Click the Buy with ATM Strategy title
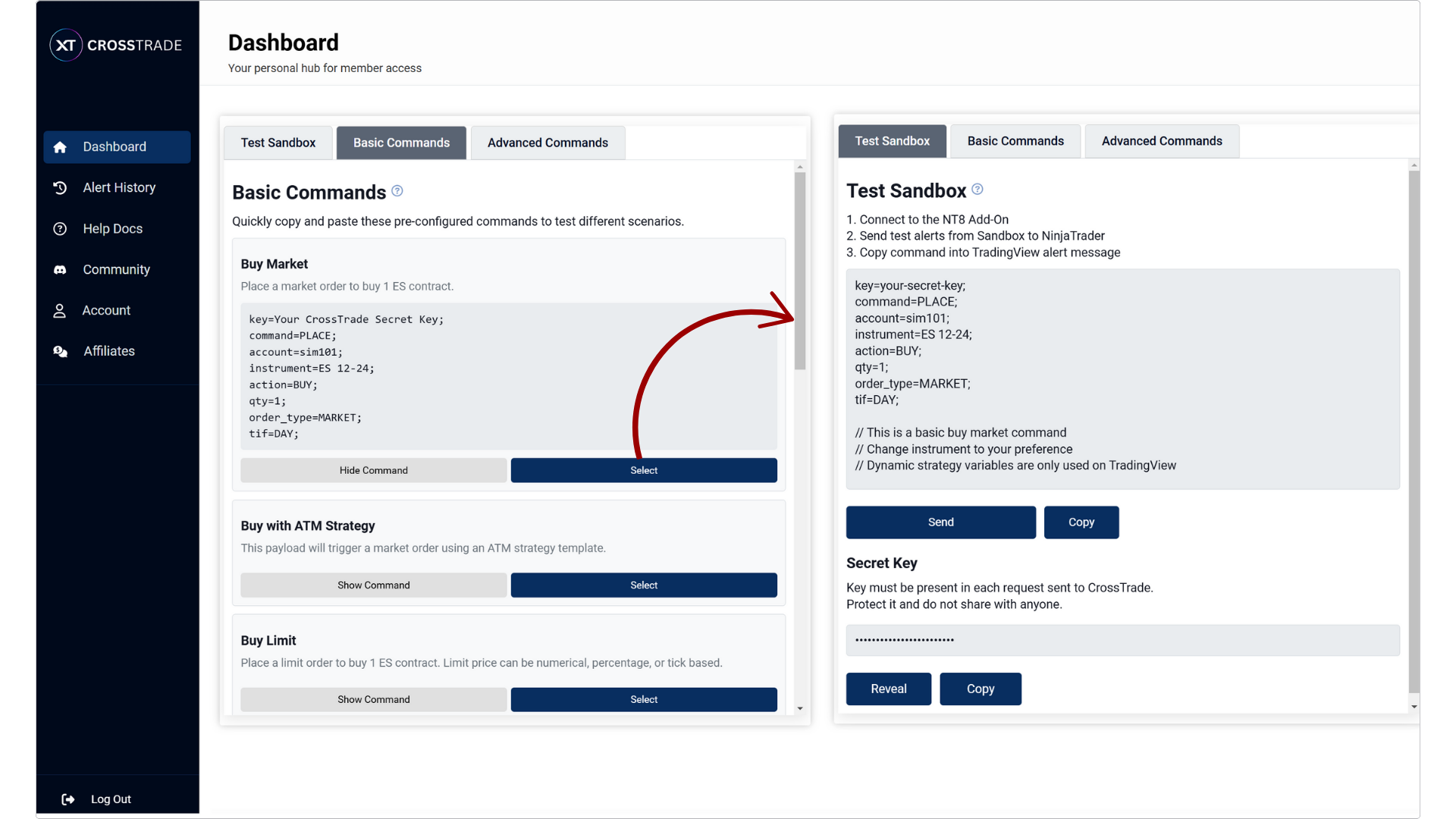Image resolution: width=1456 pixels, height=819 pixels. 308,526
